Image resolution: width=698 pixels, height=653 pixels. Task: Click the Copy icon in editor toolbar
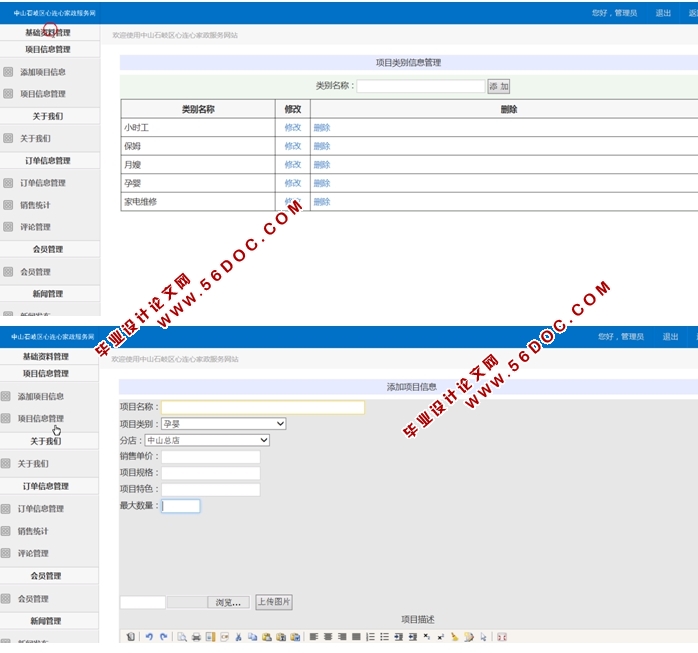pyautogui.click(x=252, y=637)
